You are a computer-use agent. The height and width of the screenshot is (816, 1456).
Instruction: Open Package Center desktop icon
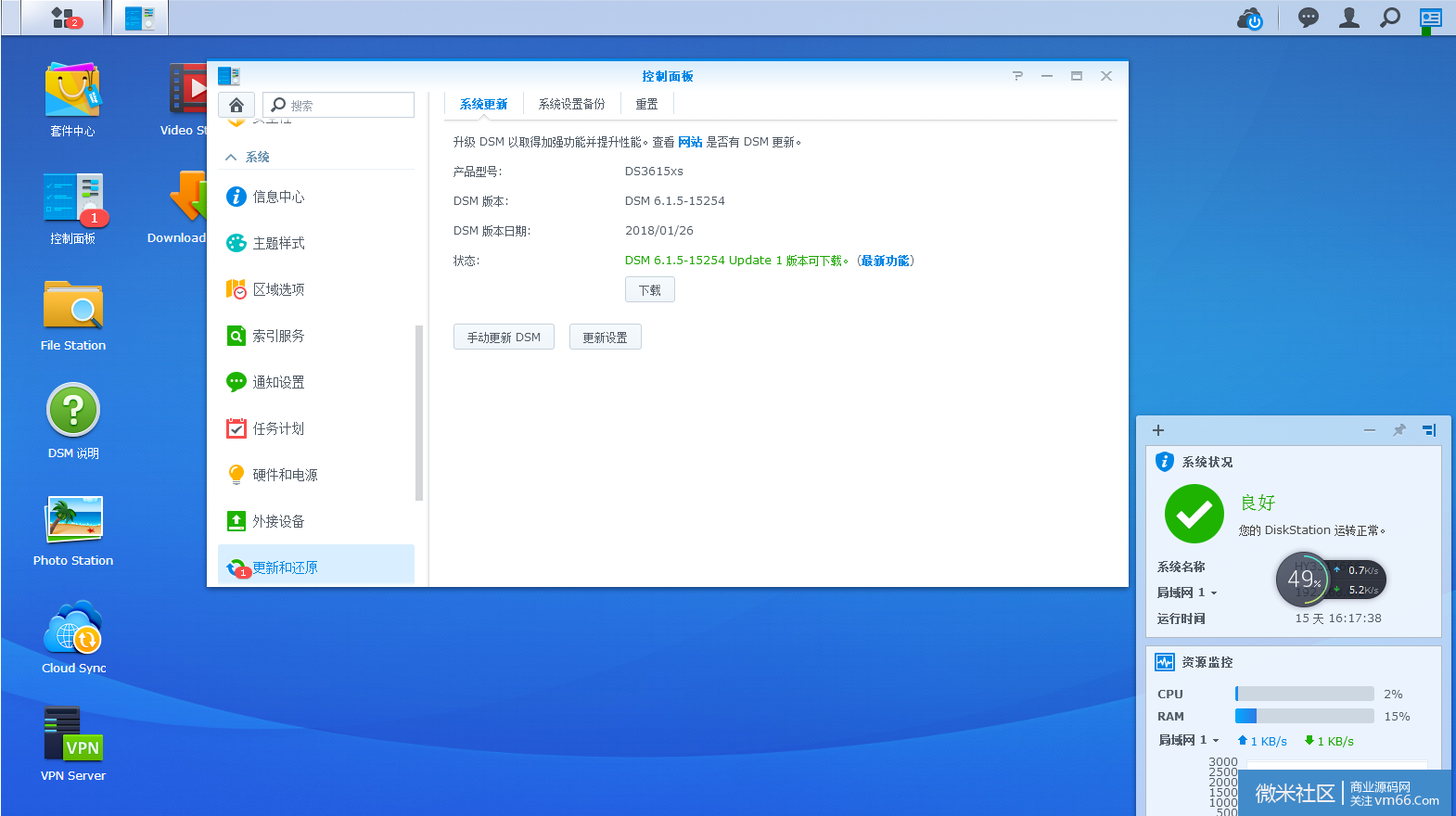73,99
